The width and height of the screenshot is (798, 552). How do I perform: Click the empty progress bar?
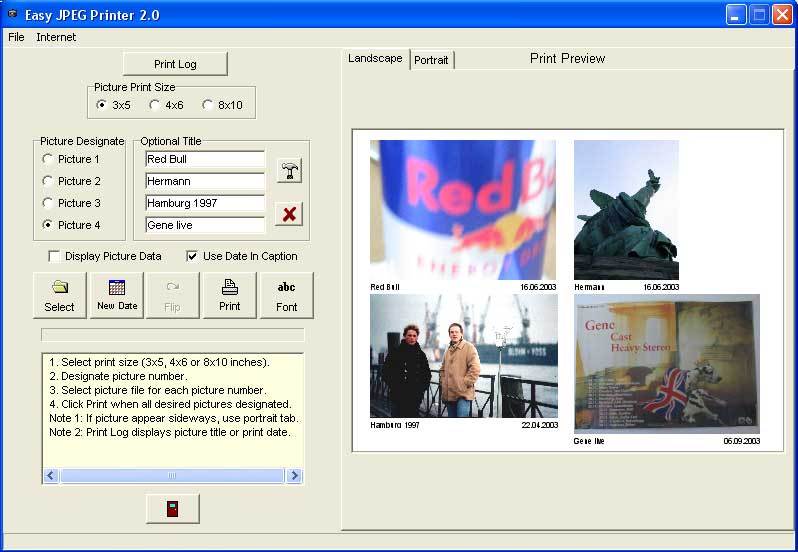[x=173, y=335]
